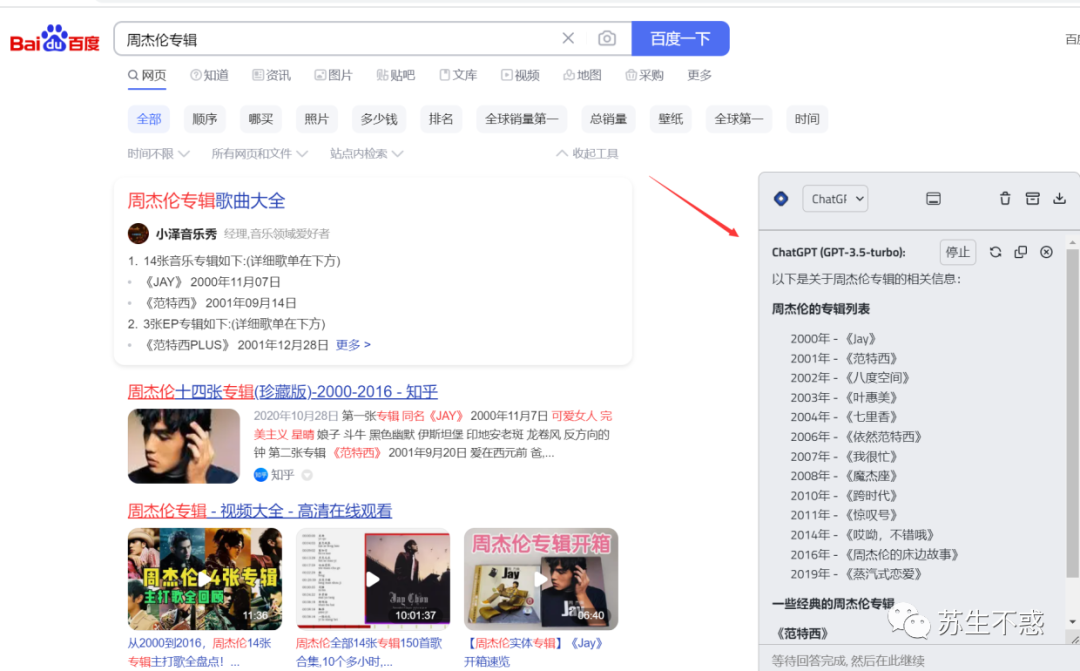1080x671 pixels.
Task: Open 【周杰伦实体专辑】《Jay》 video title link
Action: click(534, 652)
